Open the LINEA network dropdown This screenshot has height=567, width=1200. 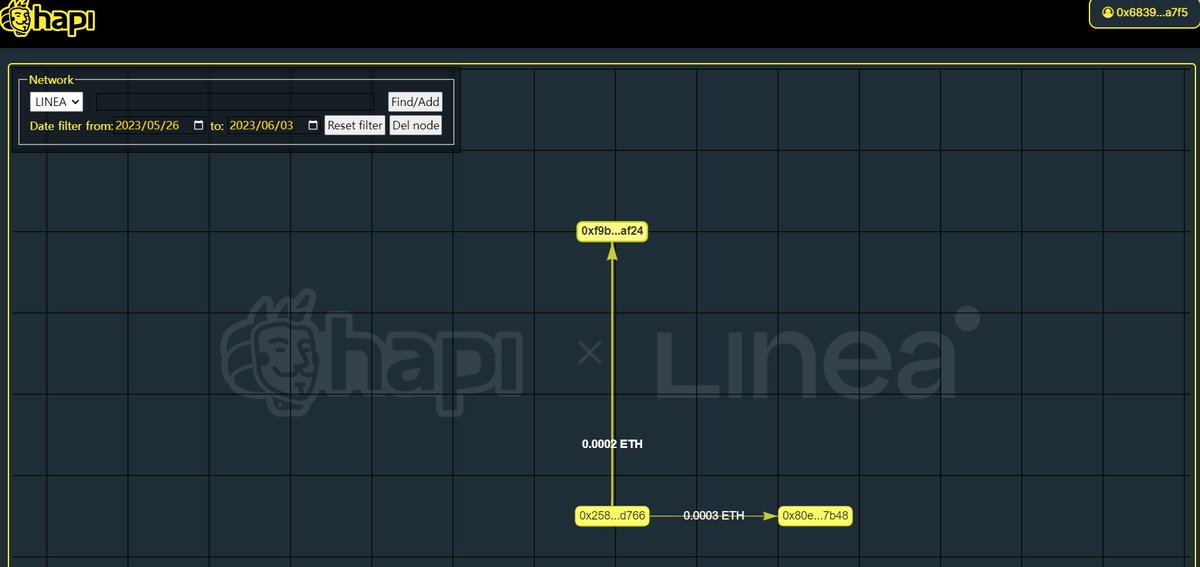pyautogui.click(x=57, y=102)
